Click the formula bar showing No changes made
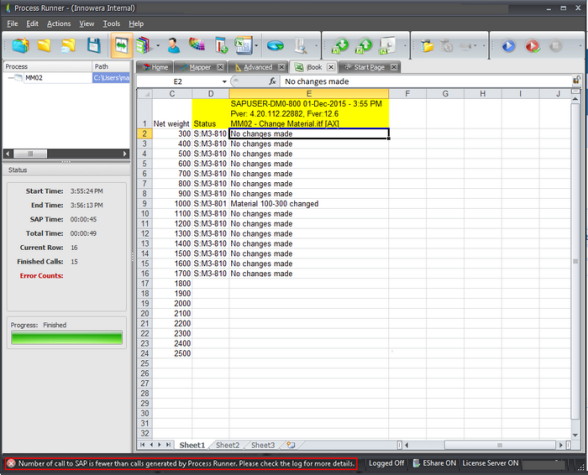The width and height of the screenshot is (588, 475). click(426, 81)
